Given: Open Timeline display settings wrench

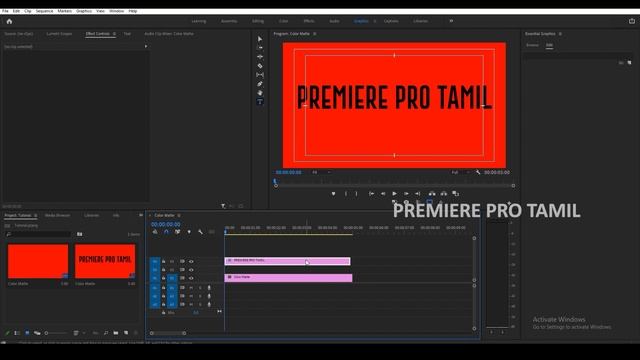Looking at the screenshot, I should [x=200, y=232].
